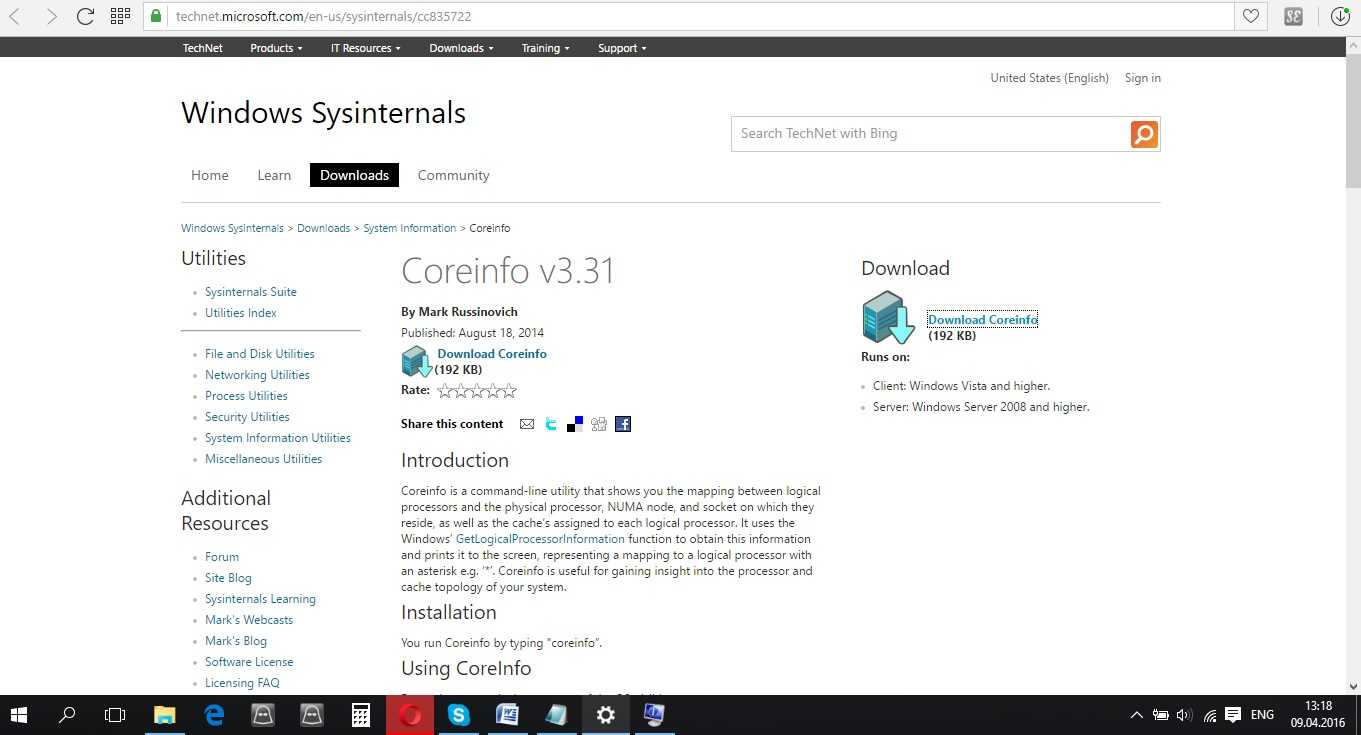Click the large server icon under Download heading
Viewport: 1361px width, 735px height.
(x=888, y=318)
